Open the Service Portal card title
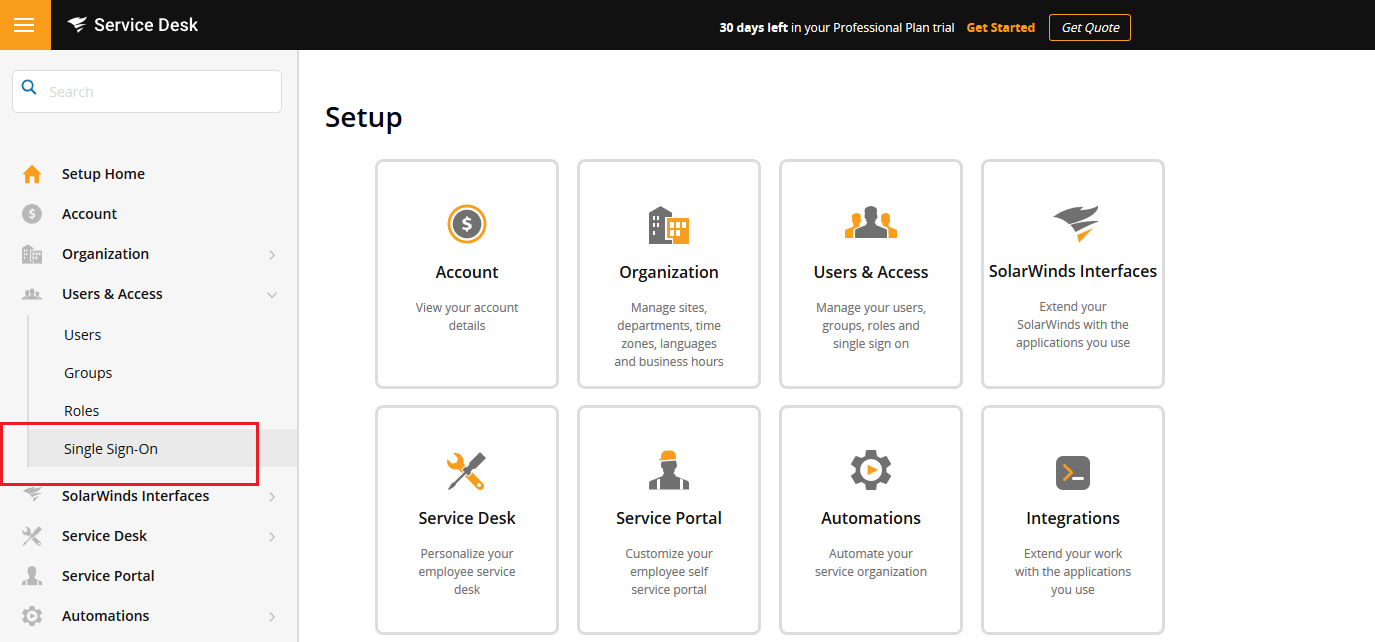This screenshot has width=1375, height=642. pos(669,518)
